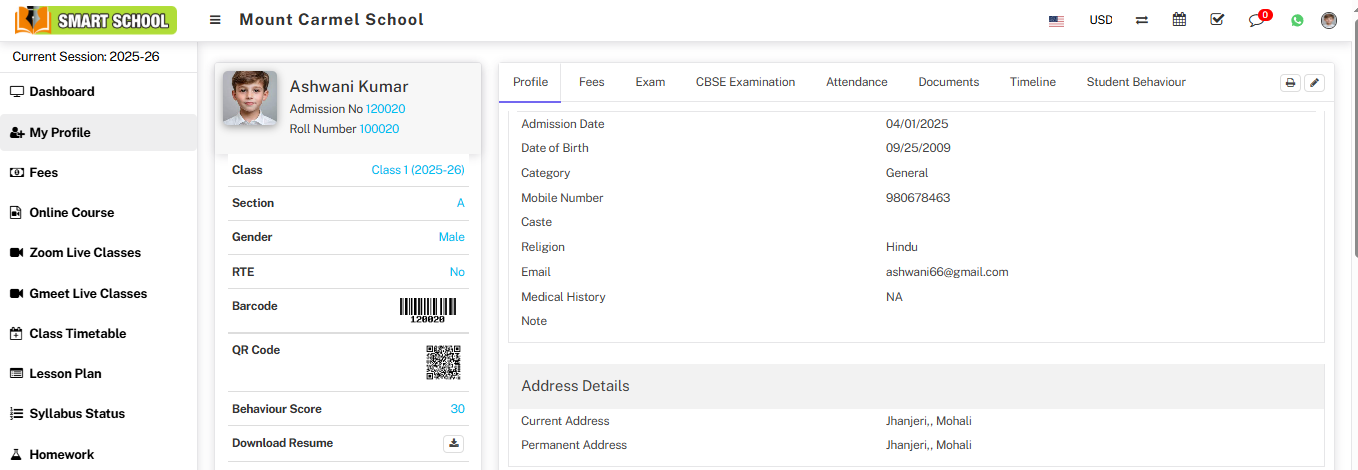
Task: Click roll number 100020 link
Action: (379, 129)
